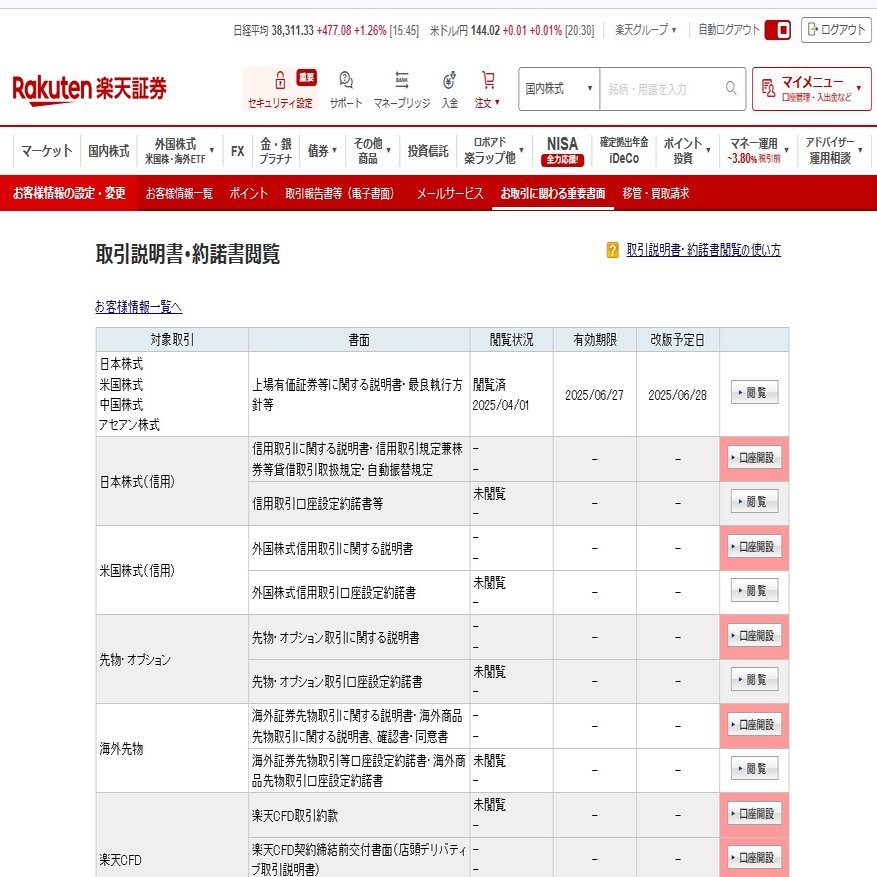Click 口座開設 for 楽天CFD取引約款
The image size is (877, 877).
[754, 813]
